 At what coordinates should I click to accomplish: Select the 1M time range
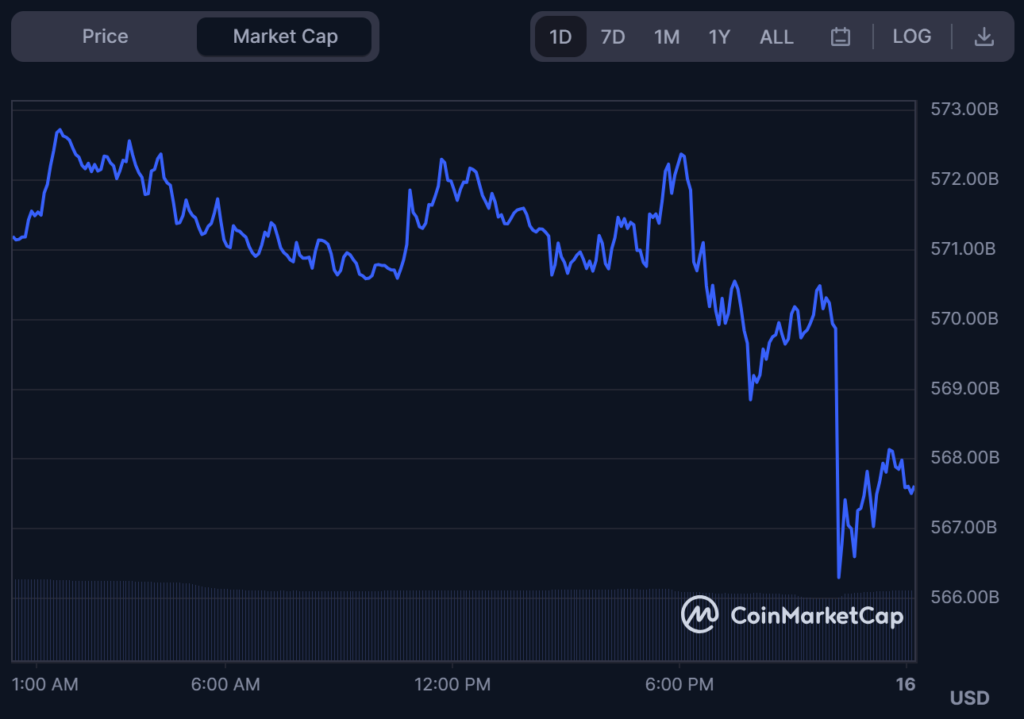[x=667, y=37]
